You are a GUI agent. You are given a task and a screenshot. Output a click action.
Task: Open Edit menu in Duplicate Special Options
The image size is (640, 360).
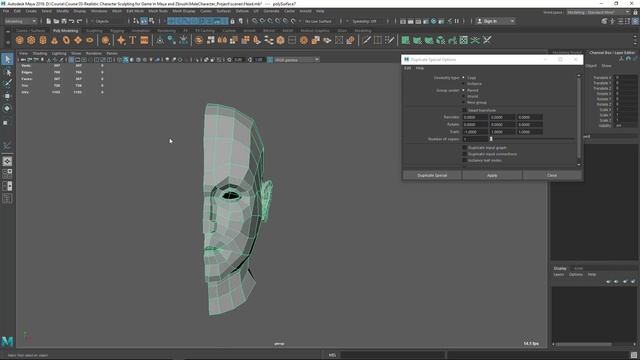407,68
